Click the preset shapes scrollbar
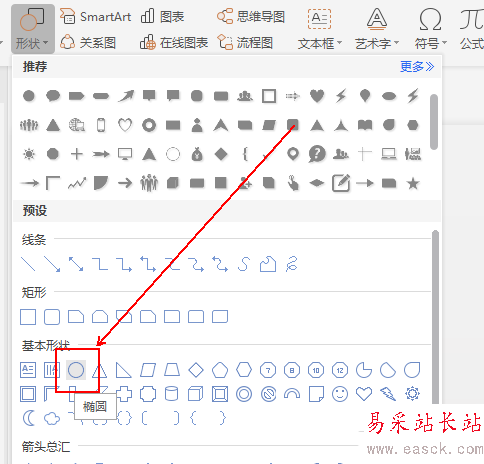 pyautogui.click(x=435, y=317)
